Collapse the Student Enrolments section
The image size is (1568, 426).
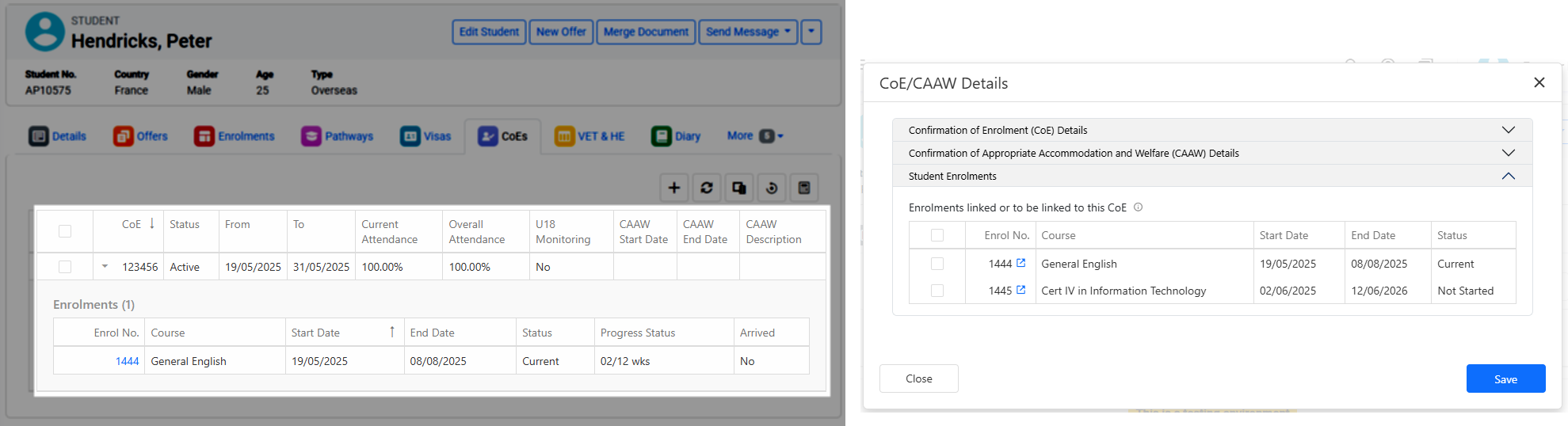1508,176
